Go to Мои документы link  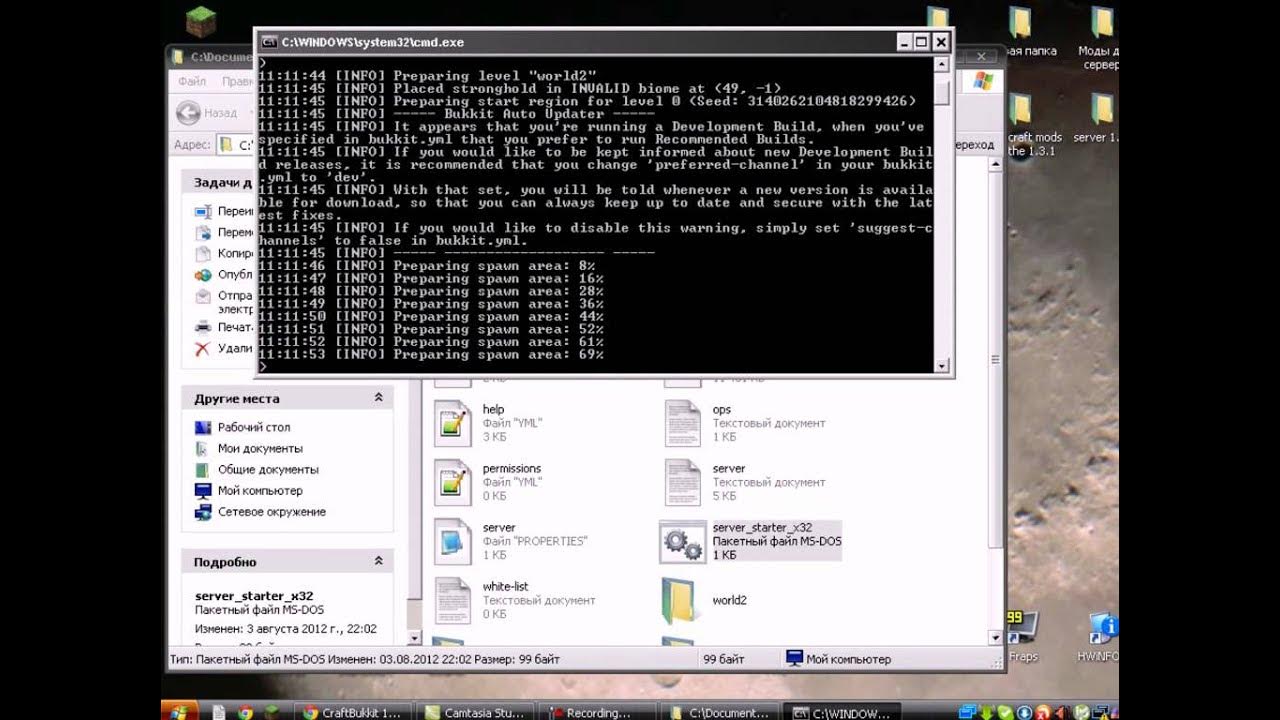click(260, 449)
